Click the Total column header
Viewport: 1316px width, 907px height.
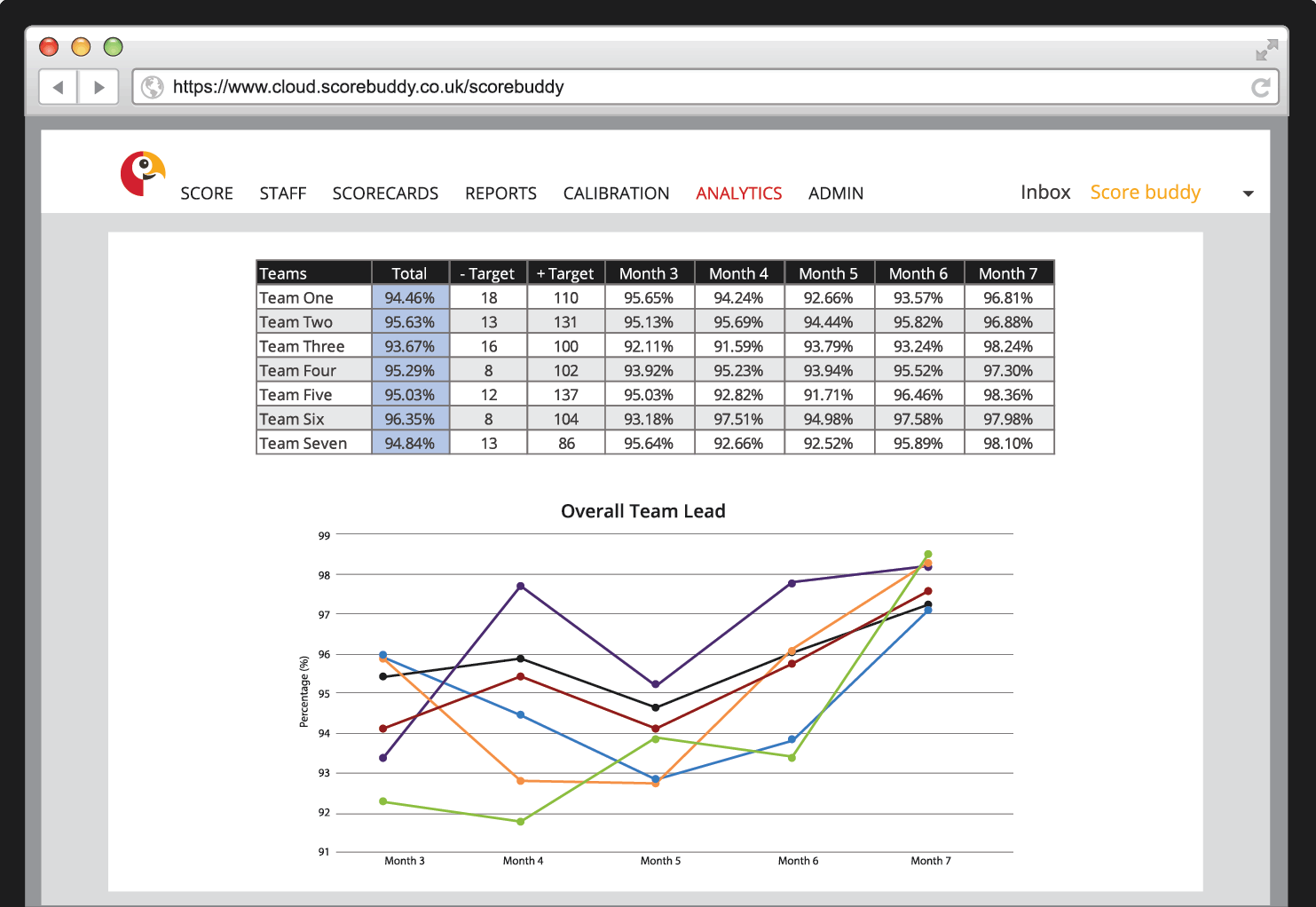click(x=410, y=273)
